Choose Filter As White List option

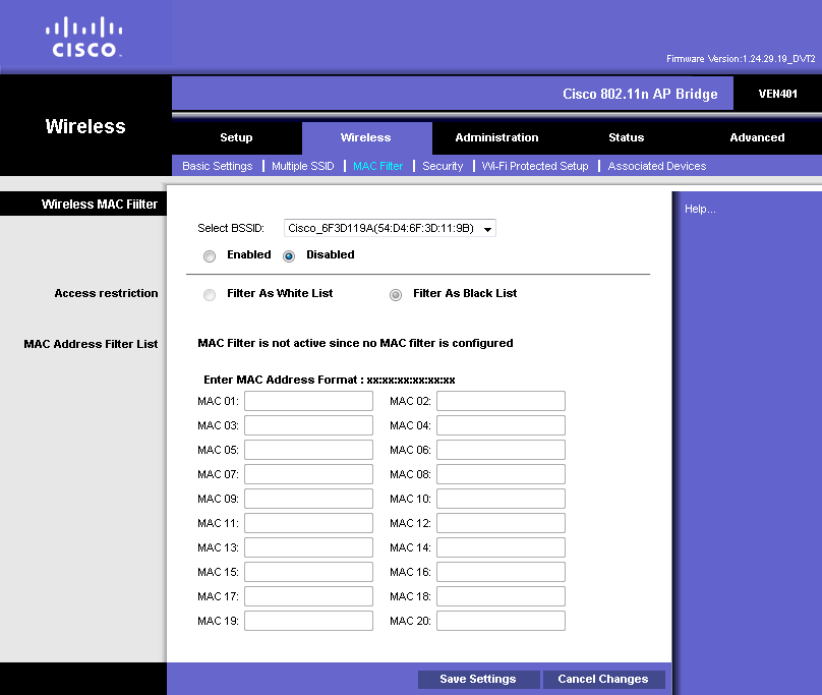[210, 295]
